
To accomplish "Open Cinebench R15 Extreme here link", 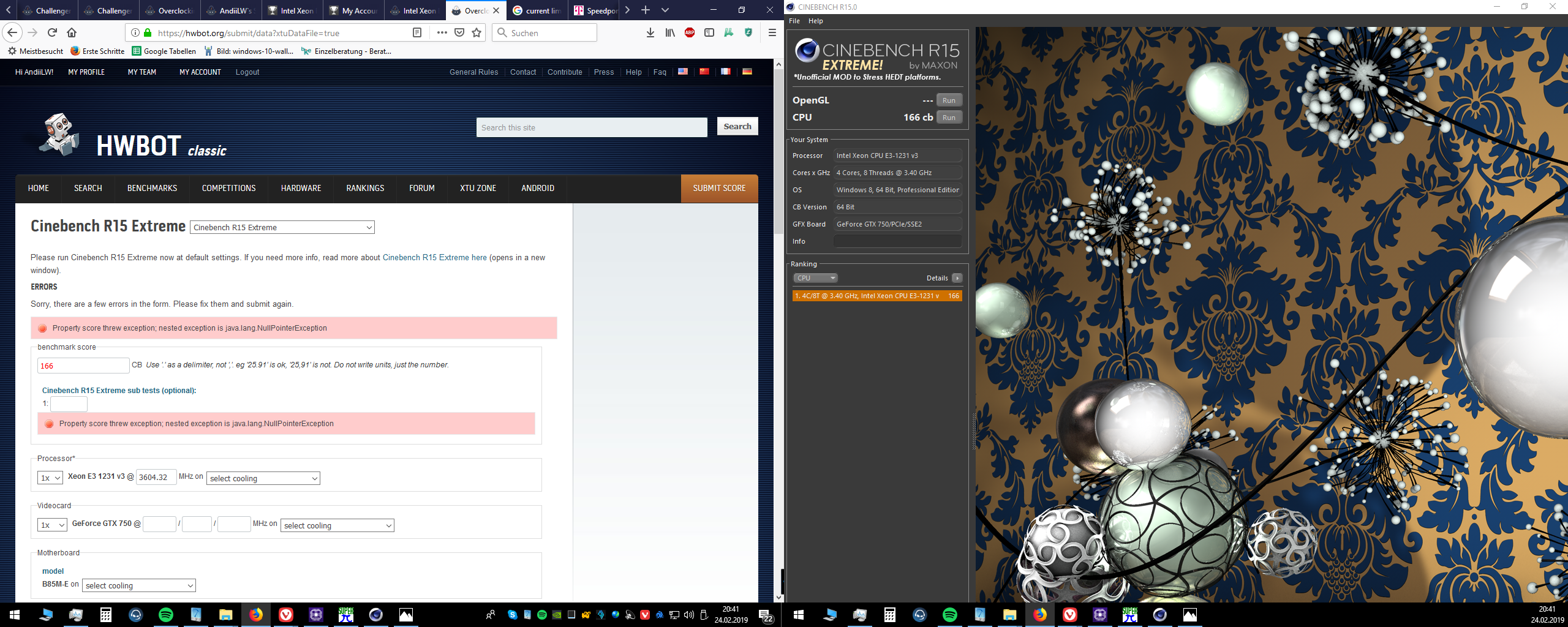I will click(x=435, y=257).
